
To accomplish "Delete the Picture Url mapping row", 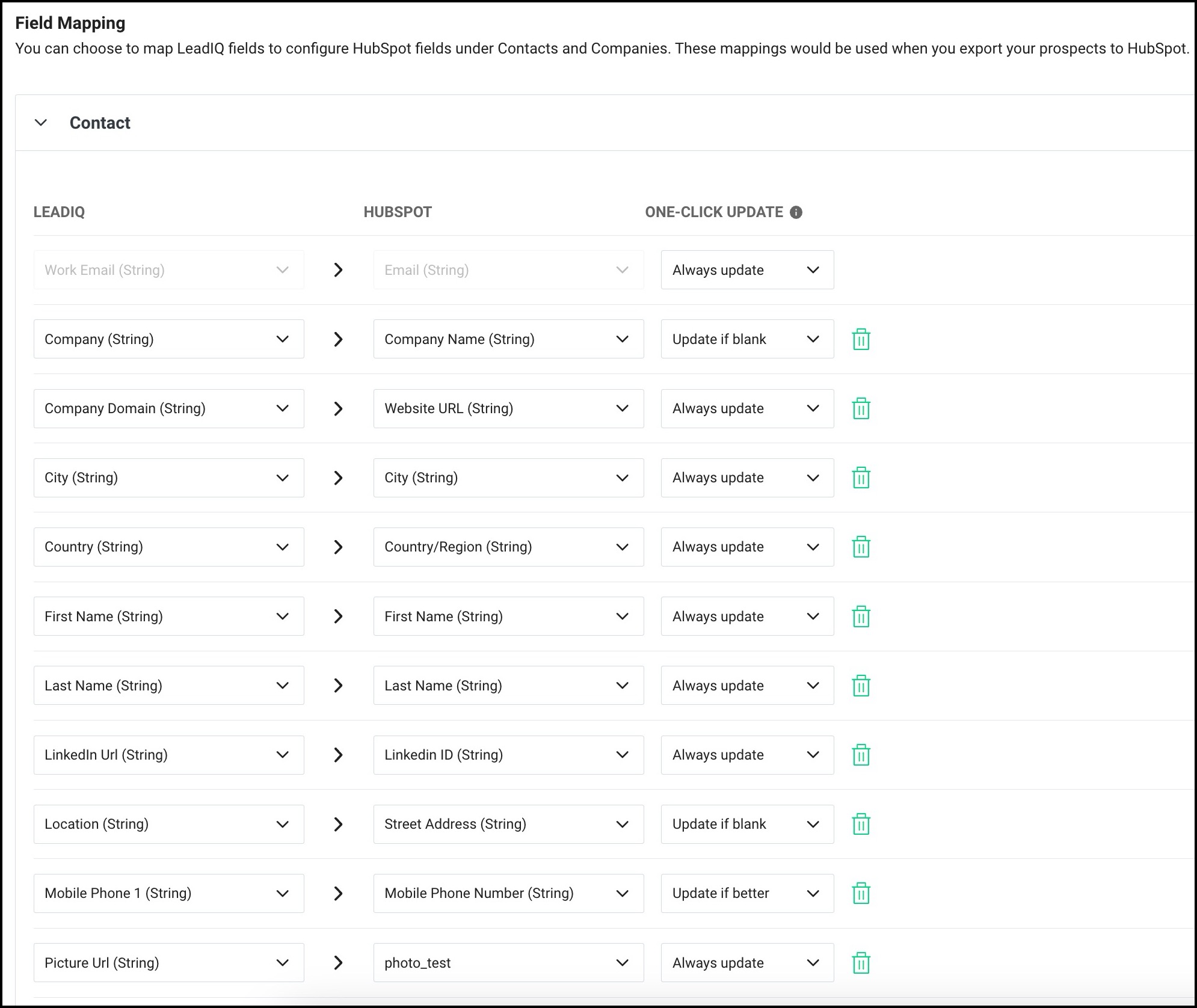I will point(861,963).
